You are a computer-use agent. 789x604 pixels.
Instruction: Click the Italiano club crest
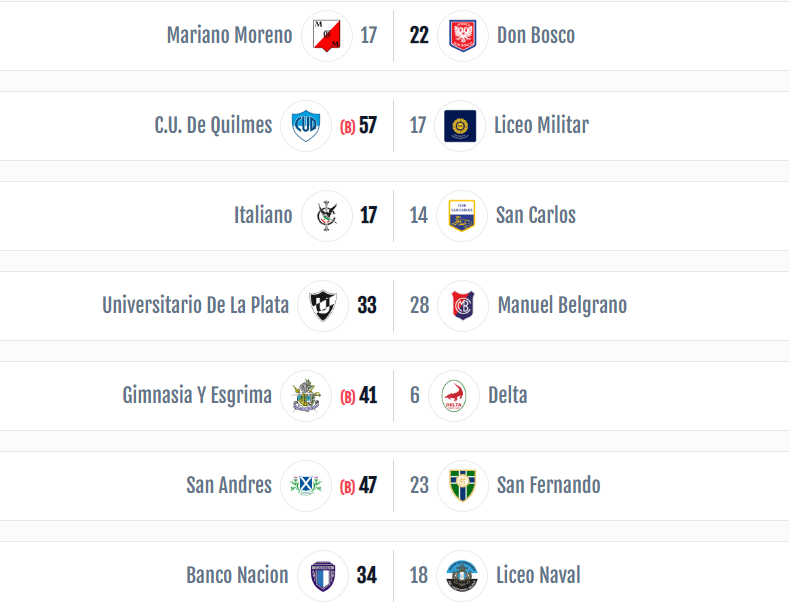327,216
